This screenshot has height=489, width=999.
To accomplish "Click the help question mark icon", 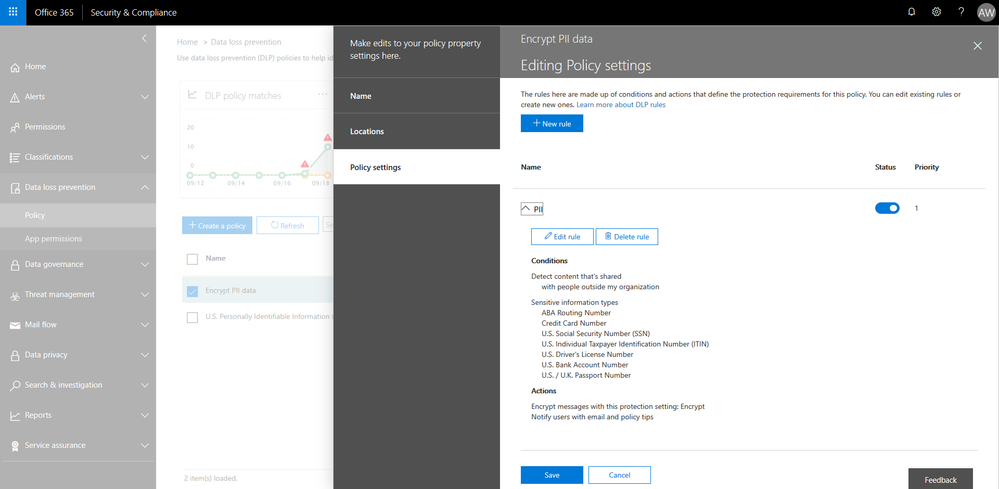I will point(961,12).
